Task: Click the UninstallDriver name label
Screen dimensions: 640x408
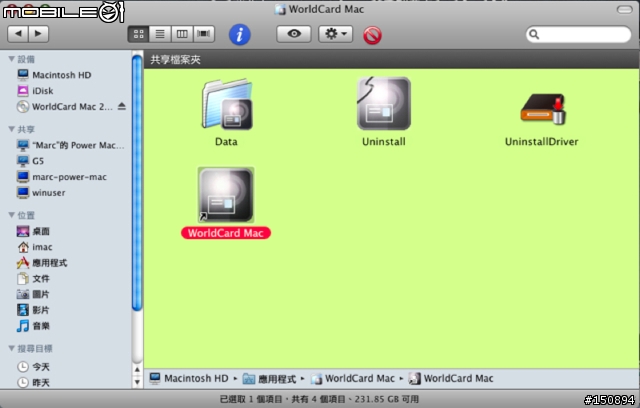Action: point(542,142)
